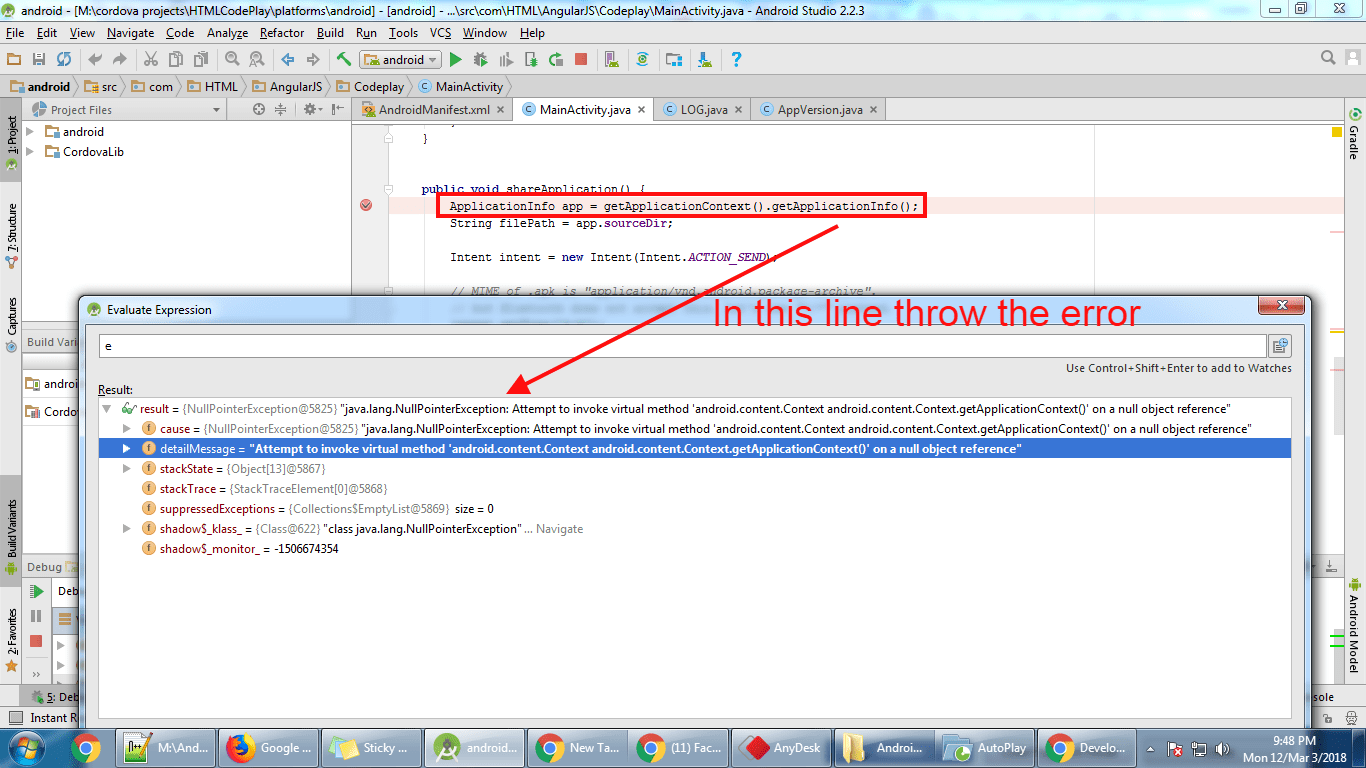
Task: Click the Resume Program icon in Debug panel
Action: pyautogui.click(x=36, y=591)
